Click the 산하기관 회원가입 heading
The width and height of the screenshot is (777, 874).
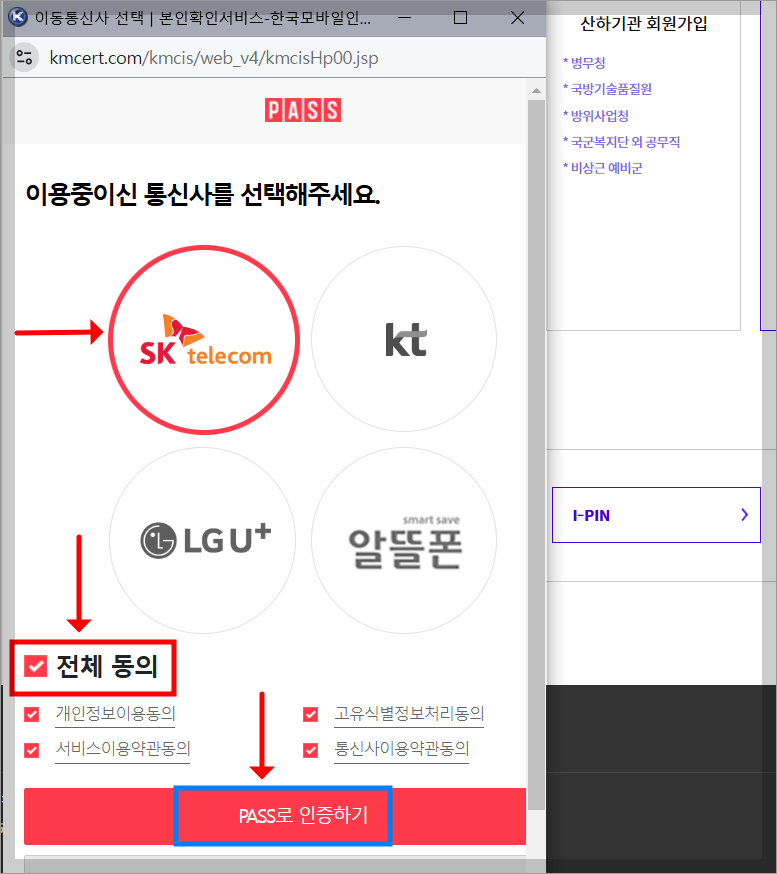tap(644, 24)
